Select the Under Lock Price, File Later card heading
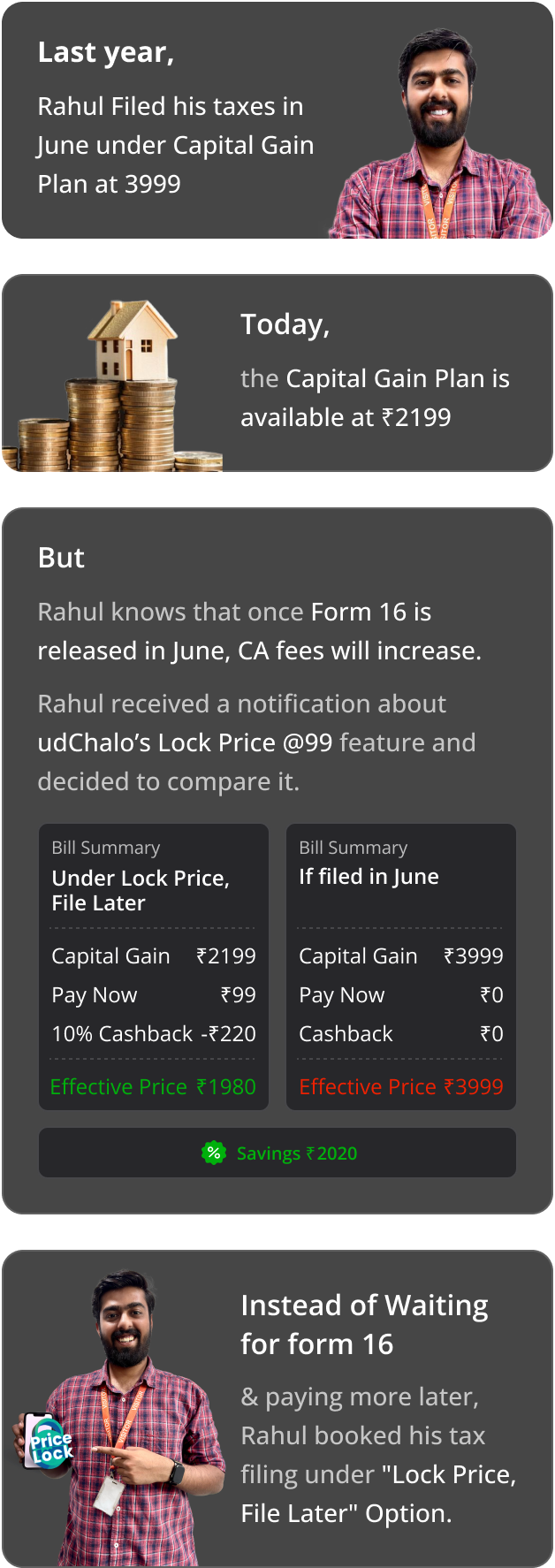The height and width of the screenshot is (1568, 555). (x=141, y=890)
